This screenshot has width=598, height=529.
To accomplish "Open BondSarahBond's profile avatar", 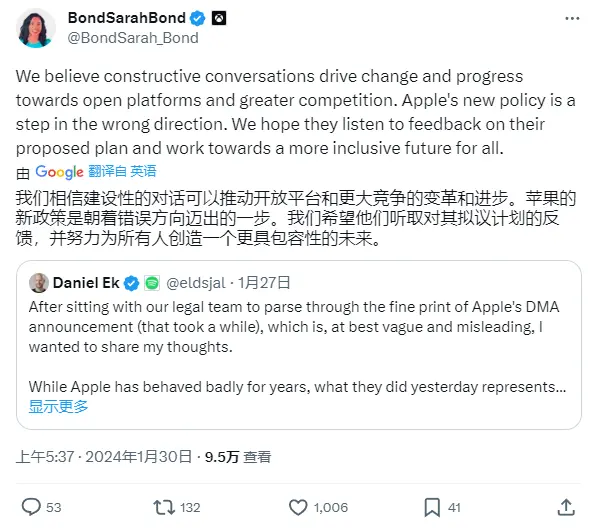I will point(35,28).
